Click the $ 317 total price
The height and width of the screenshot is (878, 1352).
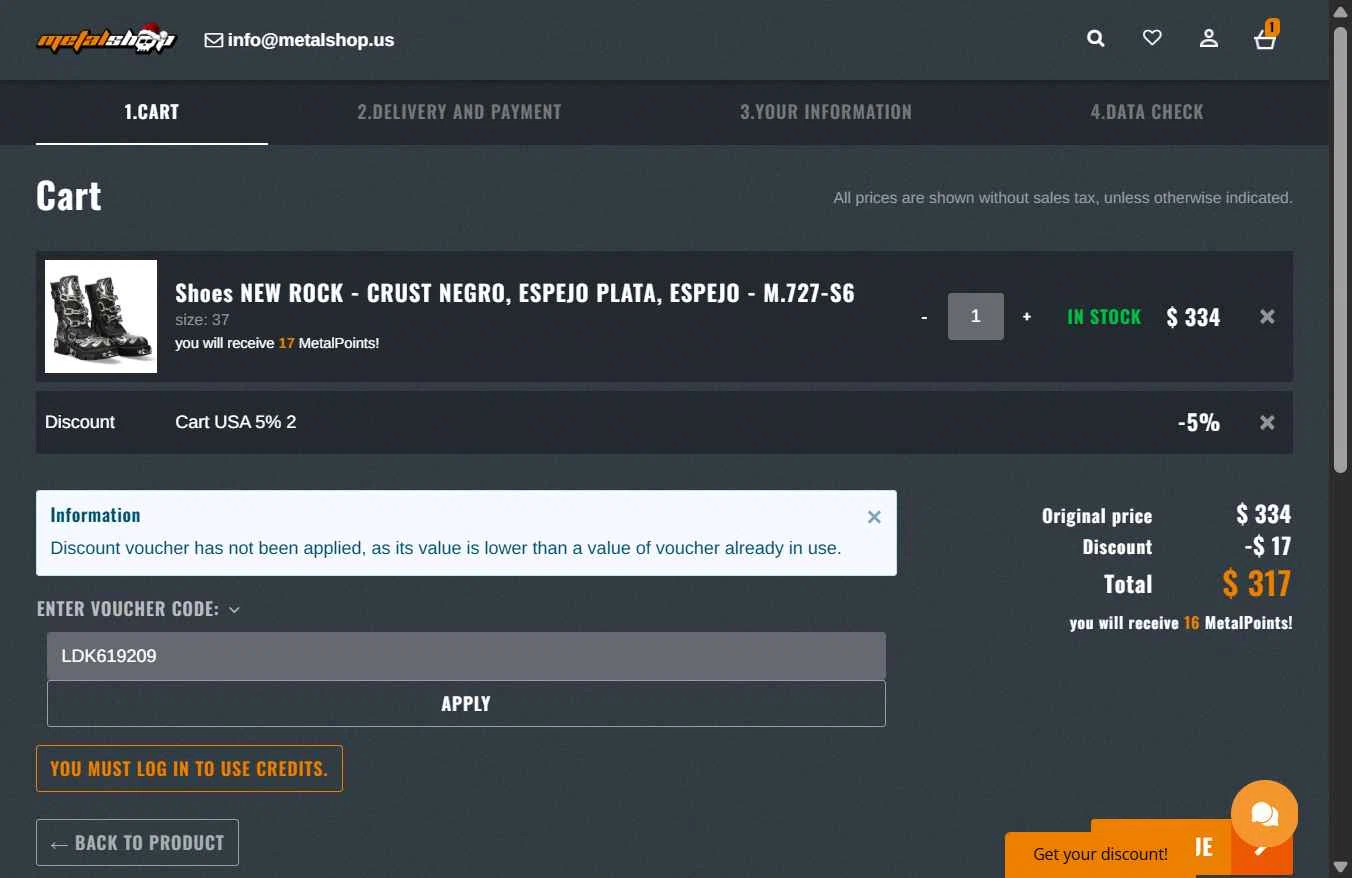pyautogui.click(x=1256, y=583)
